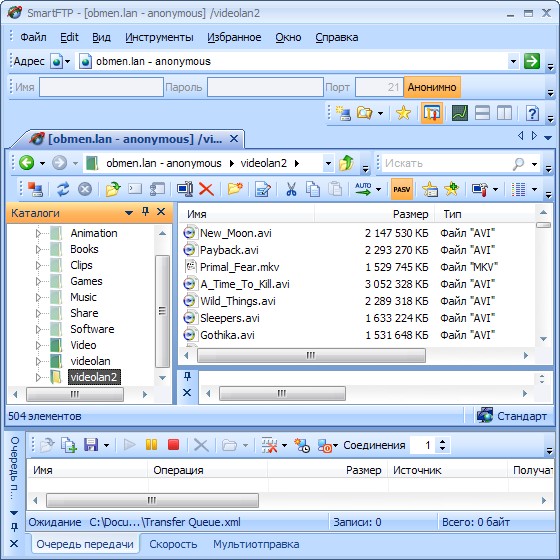
Task: Pin the Каталоги panel
Action: [x=145, y=212]
